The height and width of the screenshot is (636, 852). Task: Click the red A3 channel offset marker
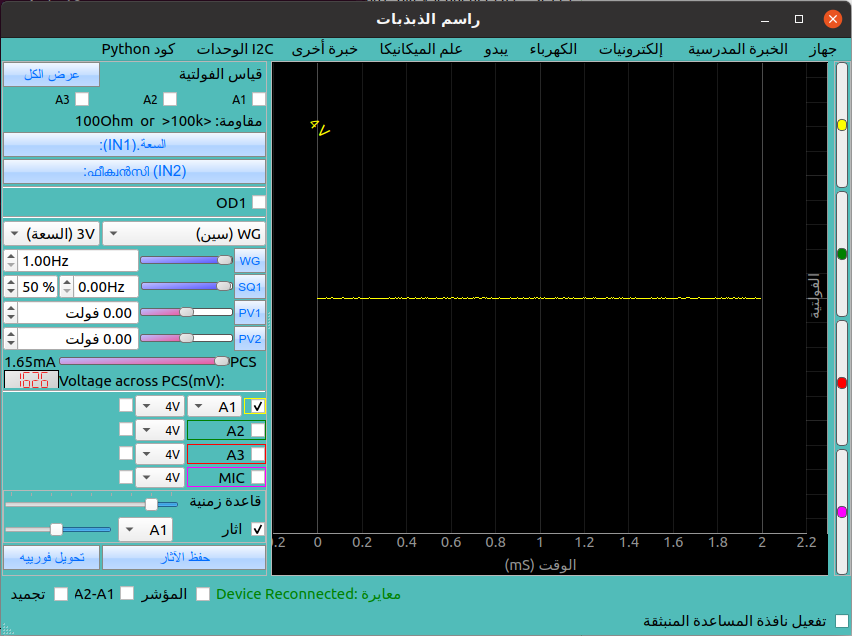pos(841,383)
